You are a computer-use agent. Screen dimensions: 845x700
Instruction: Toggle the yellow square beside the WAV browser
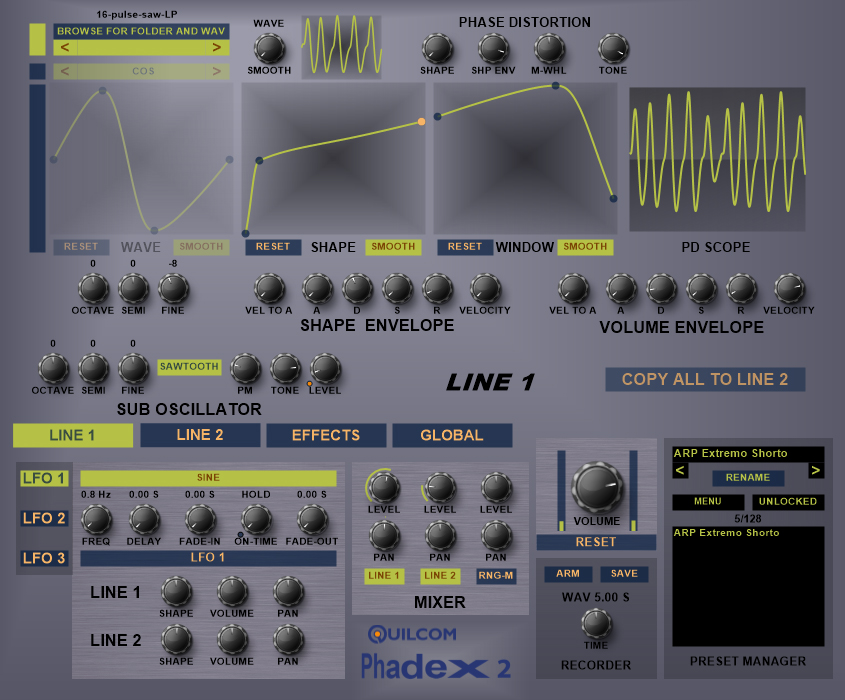[37, 39]
